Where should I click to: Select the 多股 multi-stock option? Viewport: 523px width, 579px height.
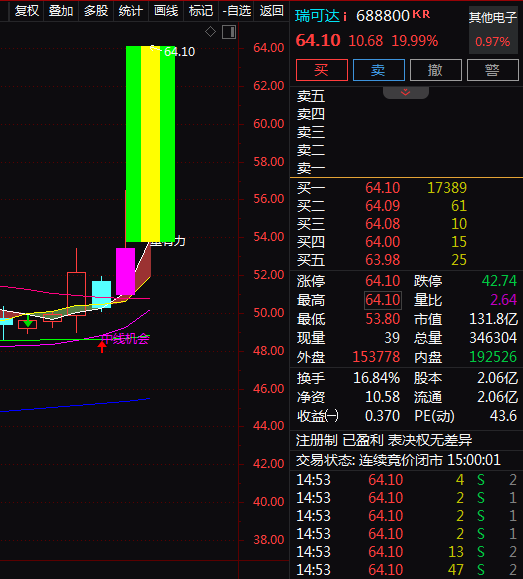96,11
